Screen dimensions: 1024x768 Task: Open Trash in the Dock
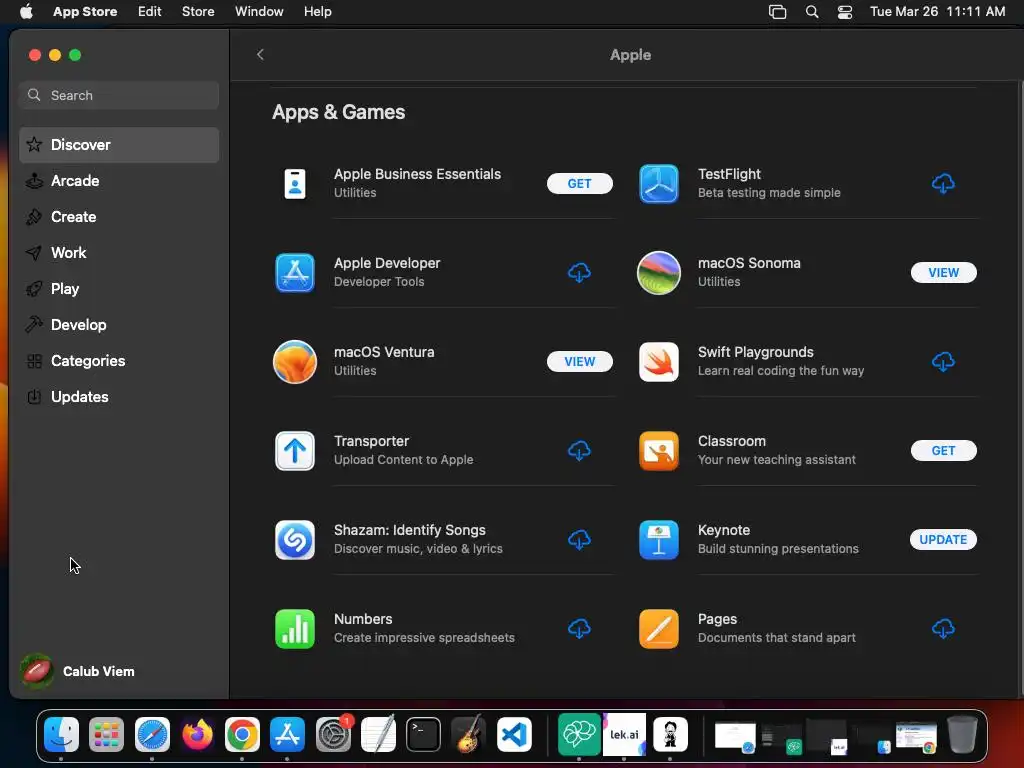(x=962, y=735)
